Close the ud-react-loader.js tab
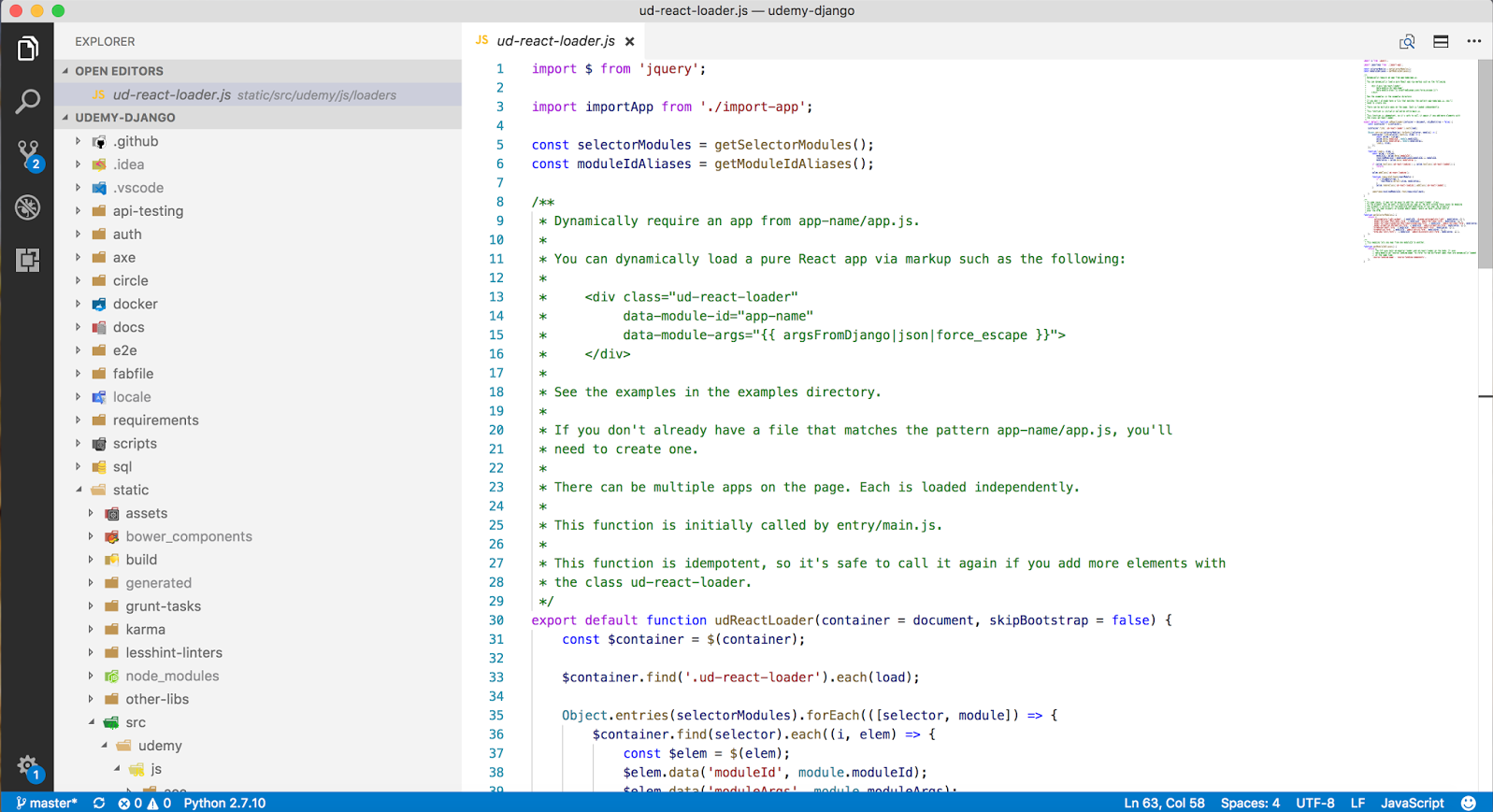The width and height of the screenshot is (1493, 812). (630, 41)
